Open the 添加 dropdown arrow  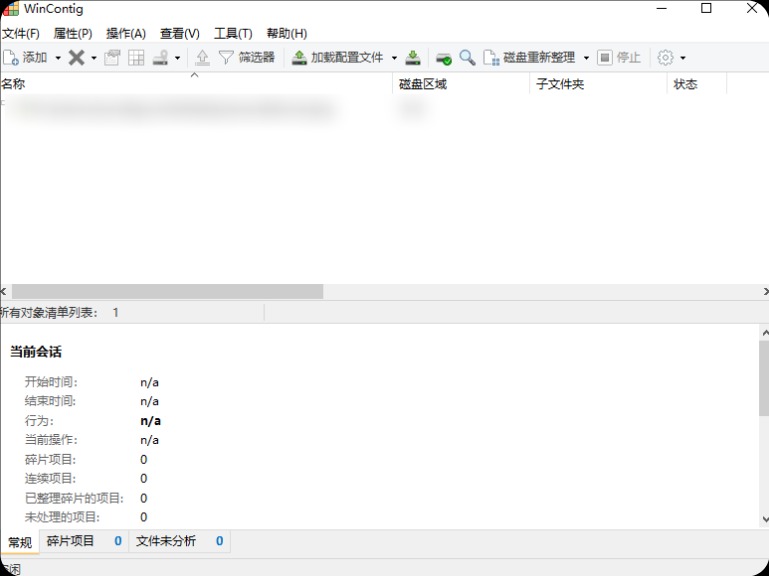click(58, 58)
